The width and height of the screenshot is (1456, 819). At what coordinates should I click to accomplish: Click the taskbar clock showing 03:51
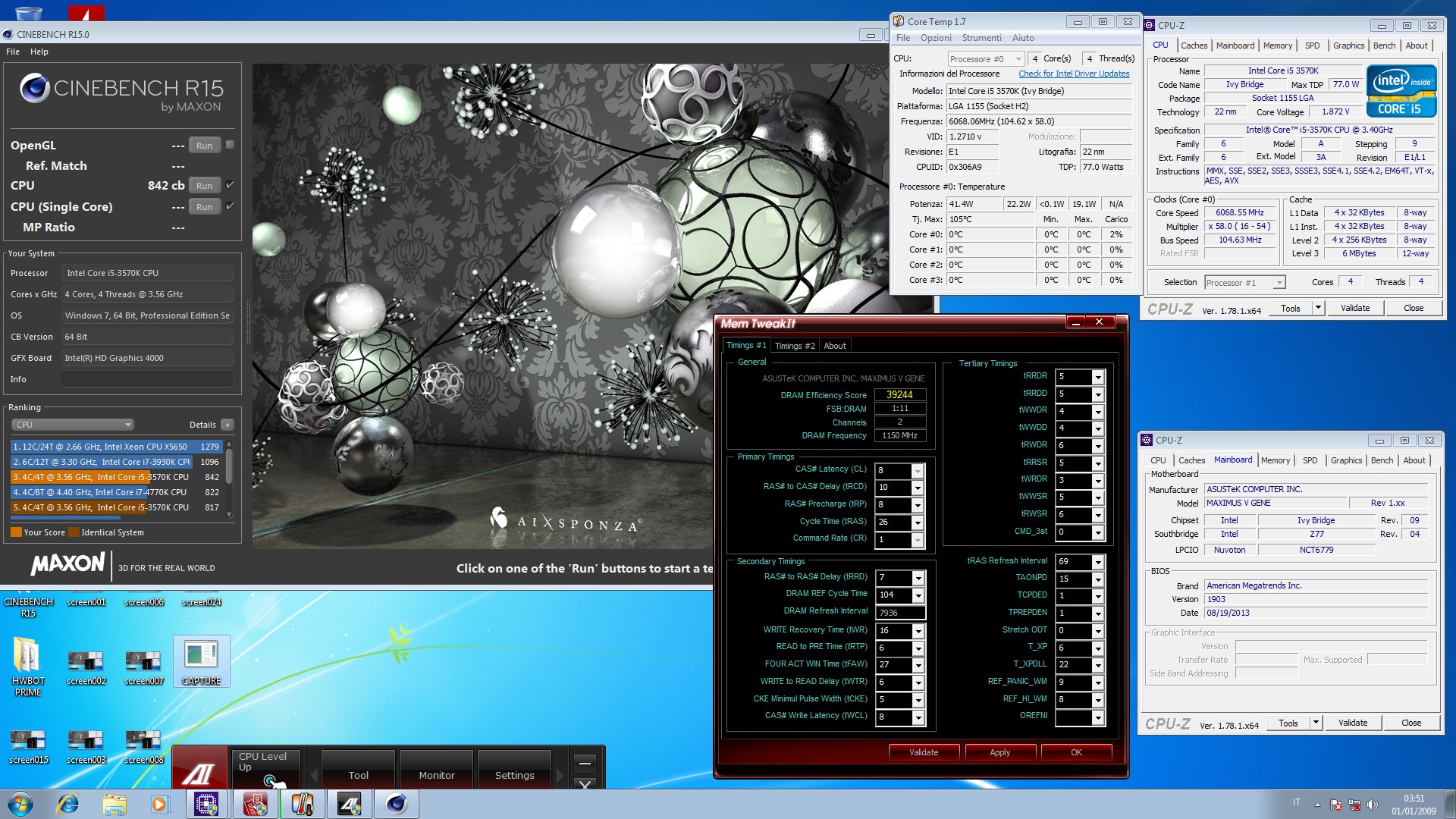coord(1414,804)
